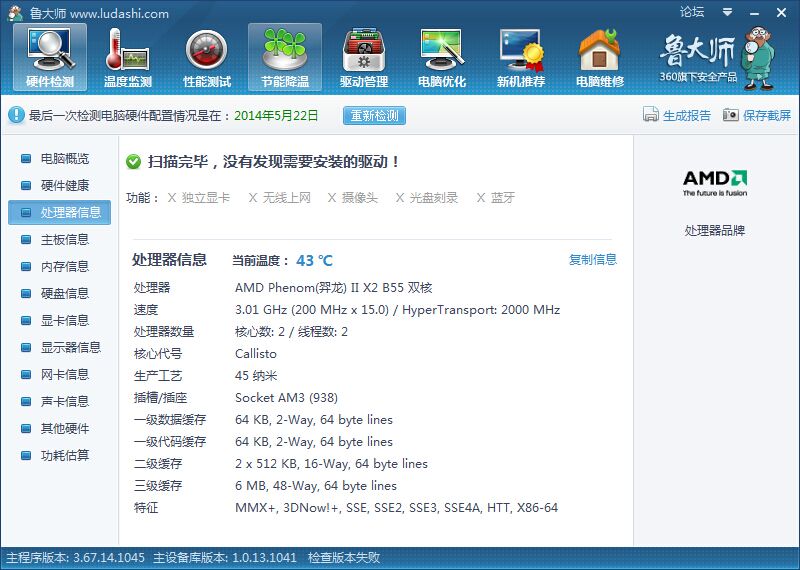The width and height of the screenshot is (800, 570).
Task: Click the MMX+, 3DNow!+ features value
Action: (x=396, y=508)
